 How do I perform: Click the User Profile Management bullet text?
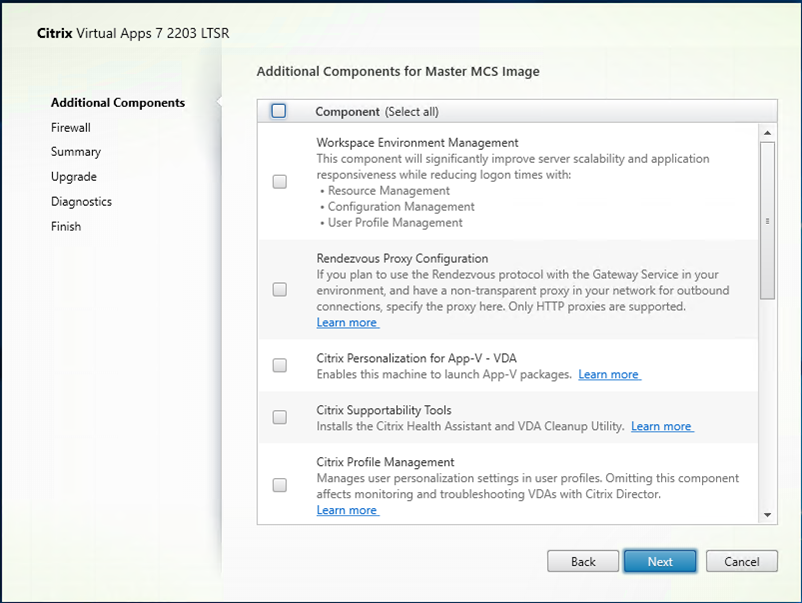click(x=395, y=222)
